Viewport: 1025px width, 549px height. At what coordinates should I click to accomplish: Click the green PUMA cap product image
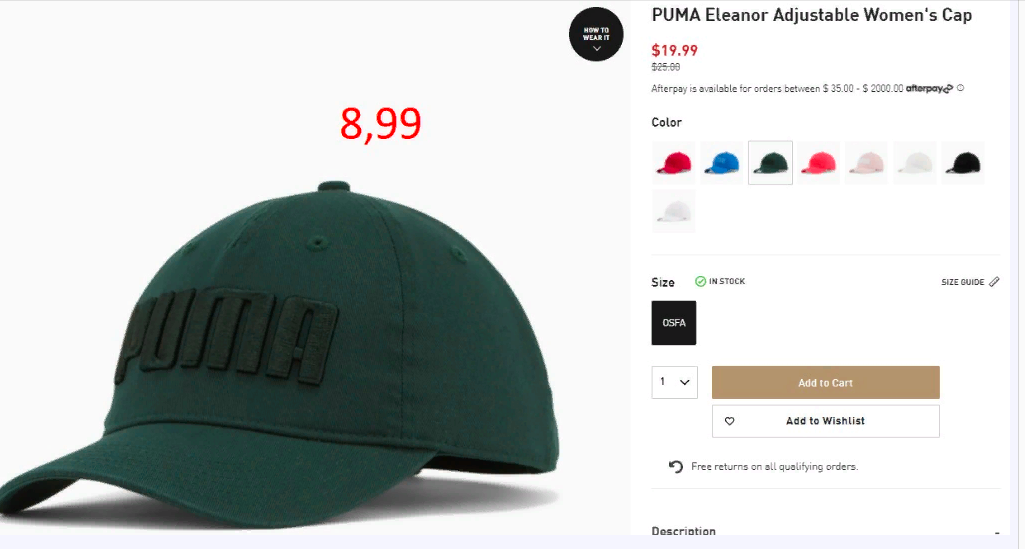(x=280, y=353)
